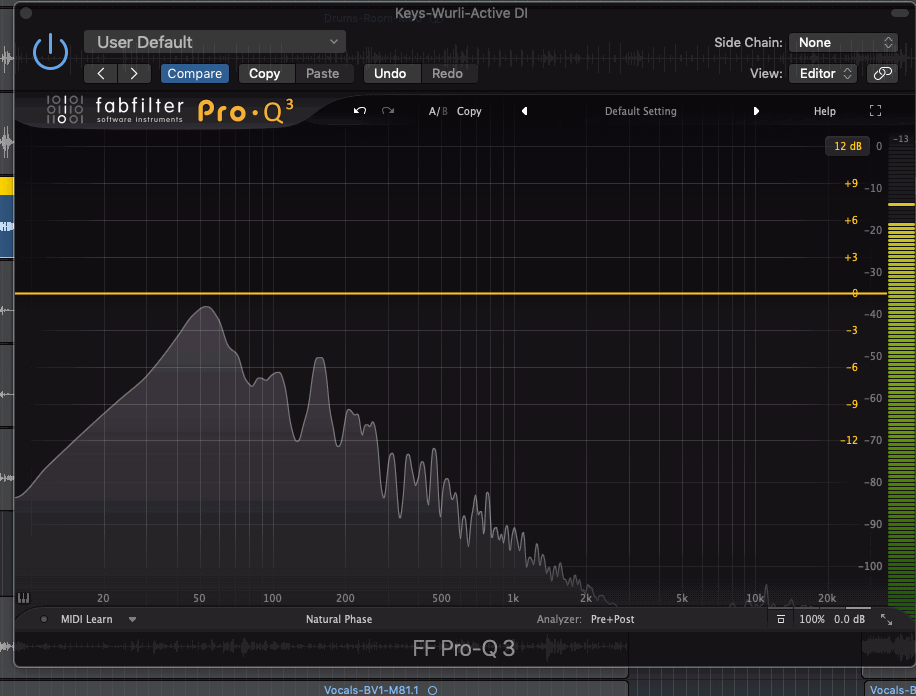
Task: Click the Undo button in plugin header
Action: tap(390, 74)
